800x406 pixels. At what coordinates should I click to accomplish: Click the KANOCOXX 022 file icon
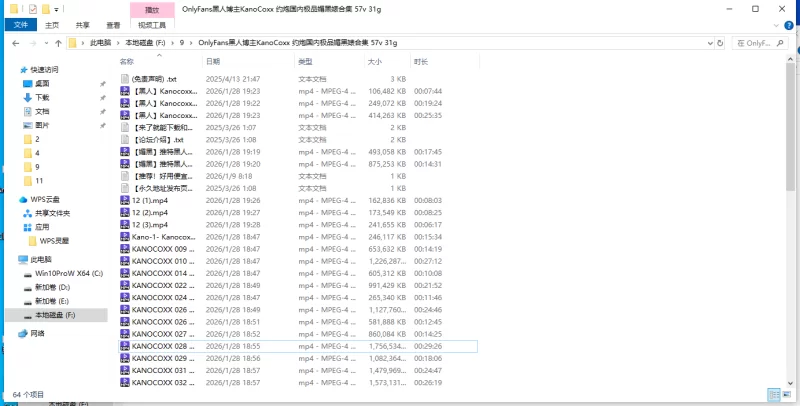pos(125,286)
